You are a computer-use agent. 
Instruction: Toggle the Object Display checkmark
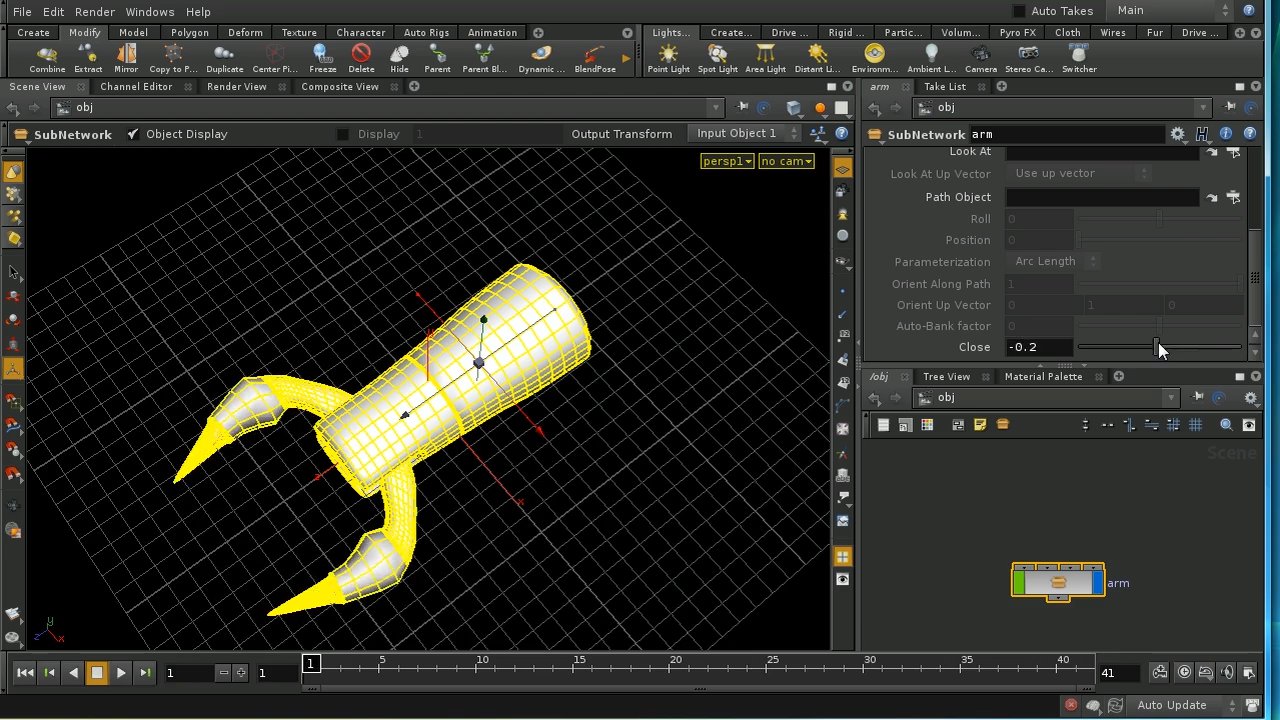[x=133, y=134]
